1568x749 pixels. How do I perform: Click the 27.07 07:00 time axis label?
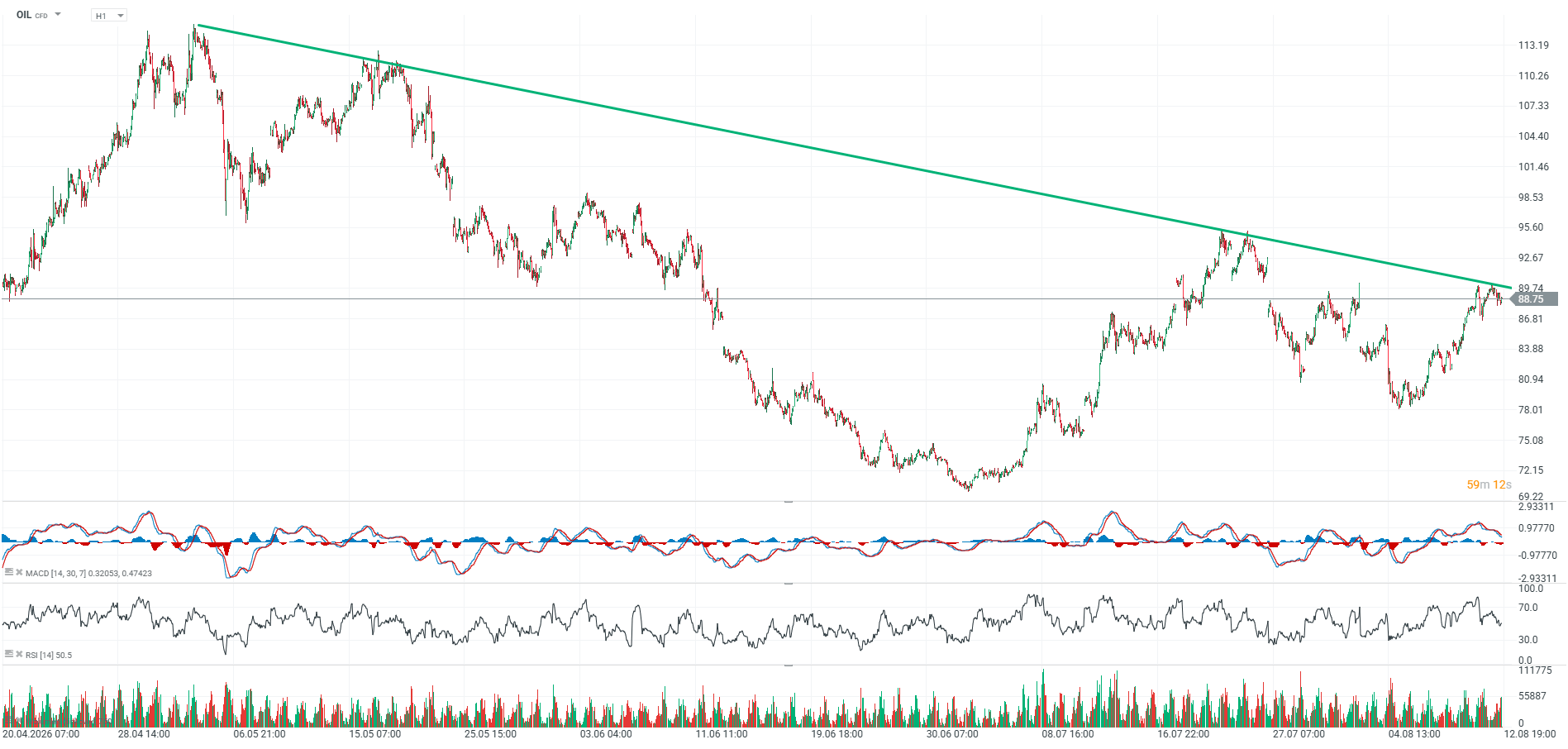click(x=1299, y=734)
